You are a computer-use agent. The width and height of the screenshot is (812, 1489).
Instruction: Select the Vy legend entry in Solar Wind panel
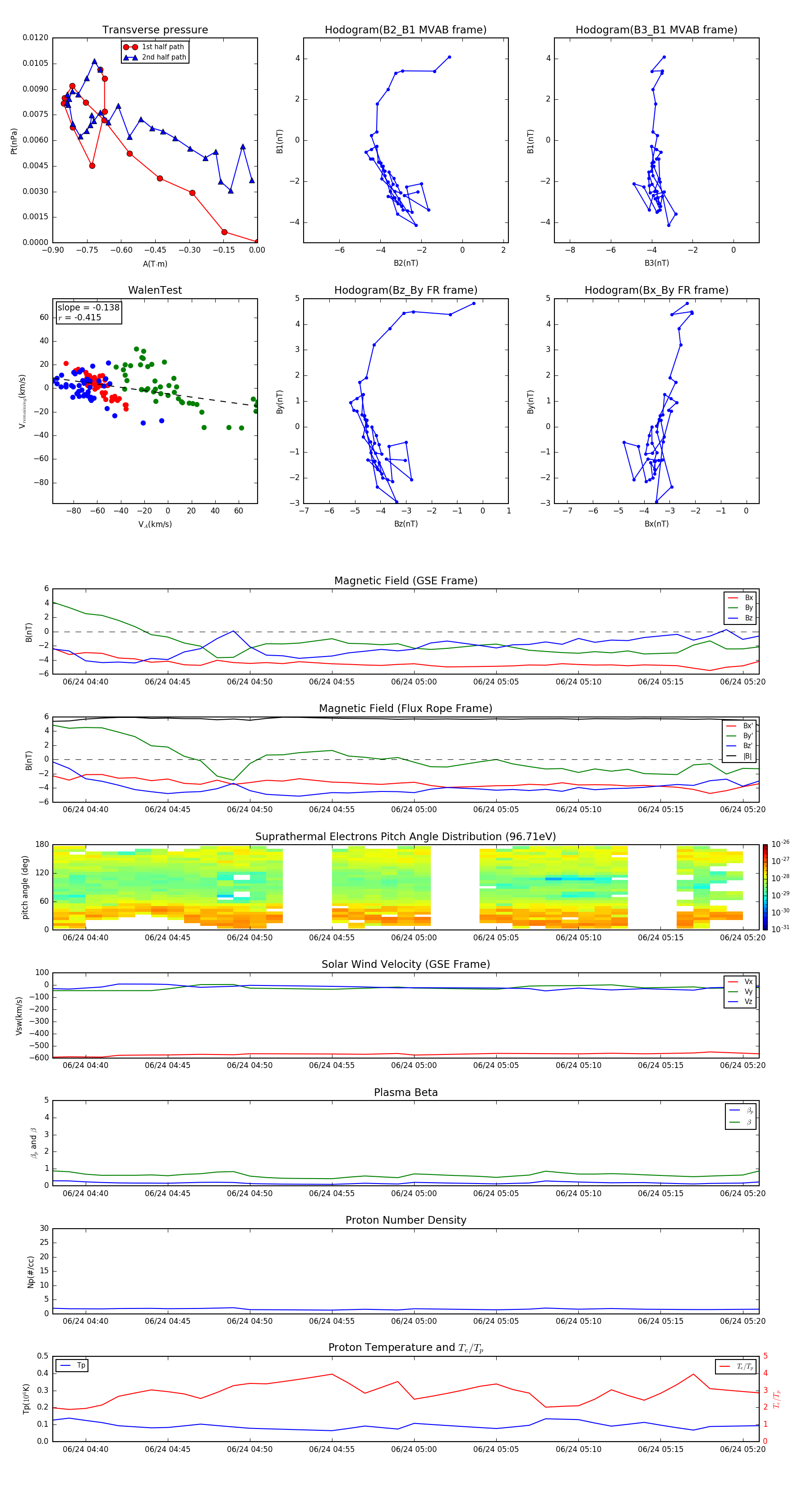740,992
